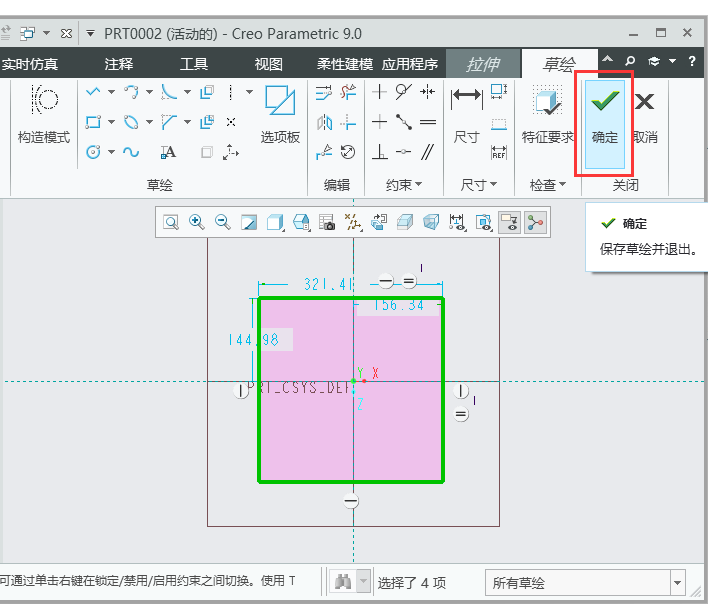Screen dimensions: 708x604
Task: Open the 所有草绘 selection filter combo box
Action: 586,583
